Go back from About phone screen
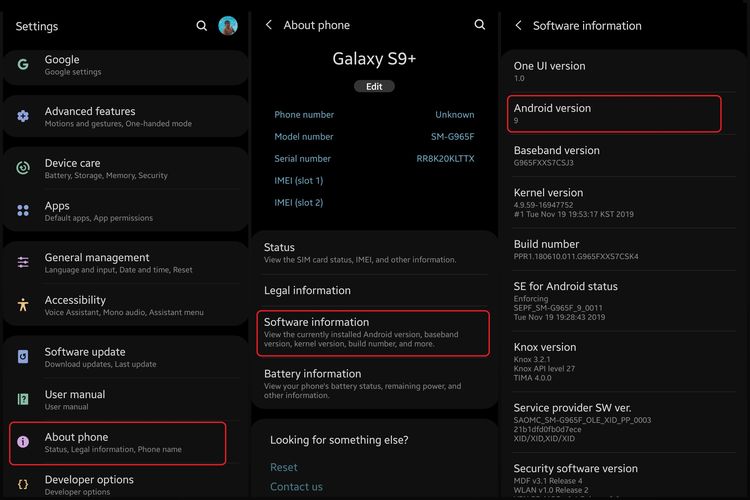 (x=269, y=25)
